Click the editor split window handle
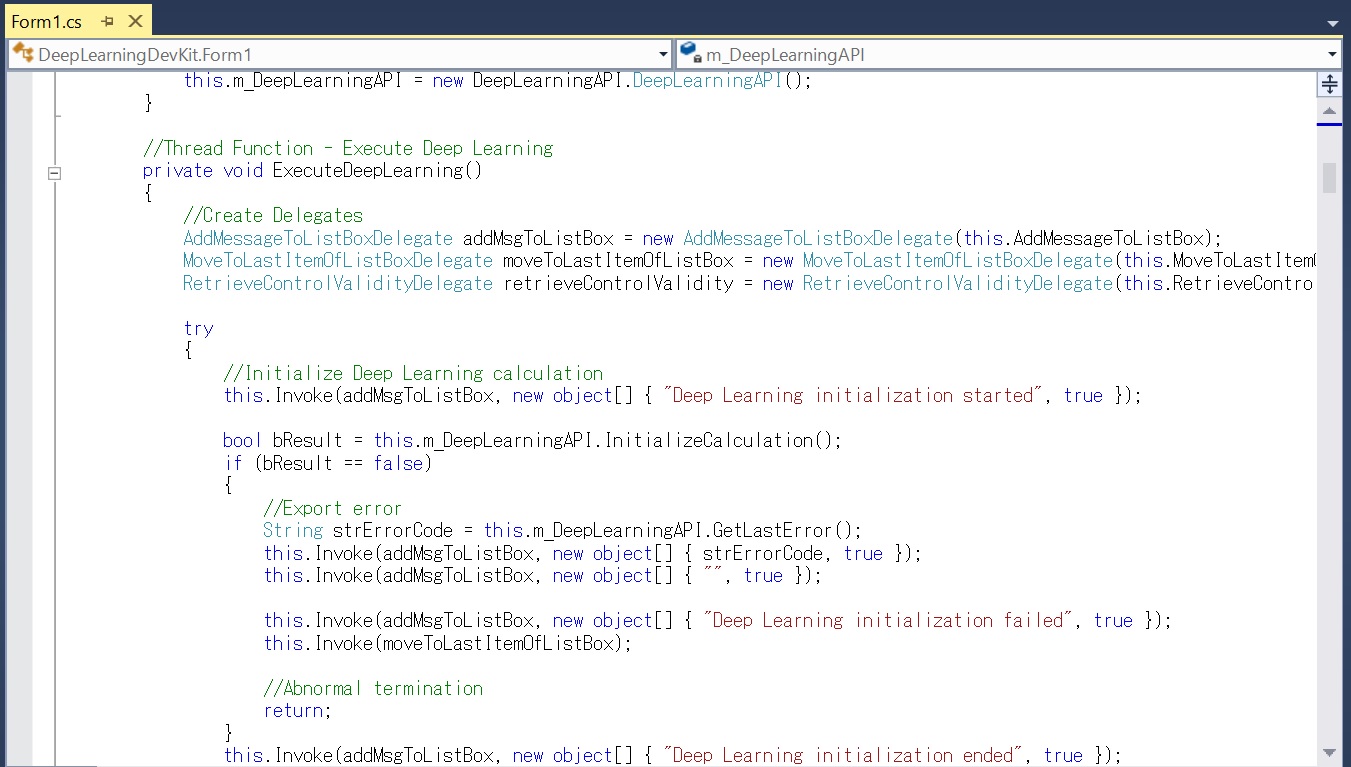This screenshot has width=1351, height=767. 1329,84
